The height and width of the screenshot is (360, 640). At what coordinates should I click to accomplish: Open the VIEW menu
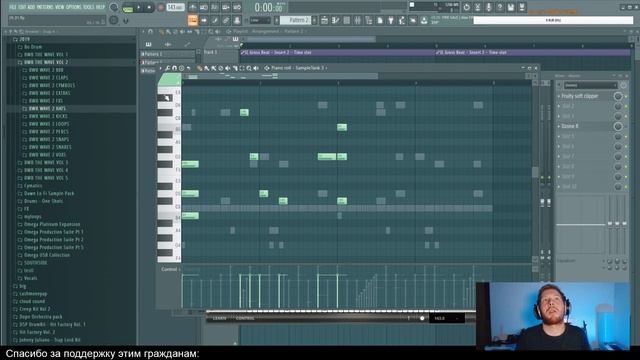tap(59, 7)
